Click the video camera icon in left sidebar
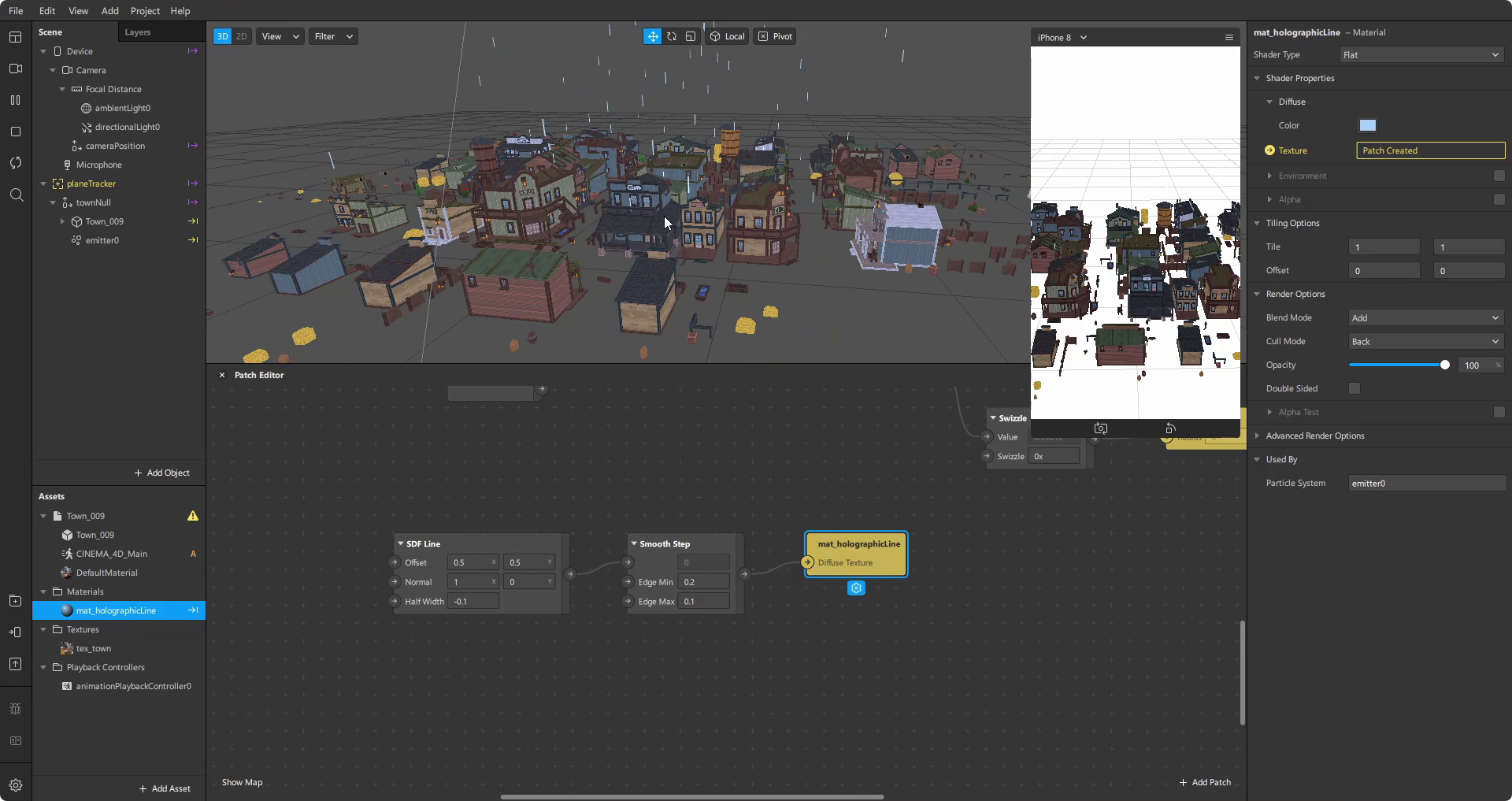The height and width of the screenshot is (801, 1512). (x=15, y=69)
